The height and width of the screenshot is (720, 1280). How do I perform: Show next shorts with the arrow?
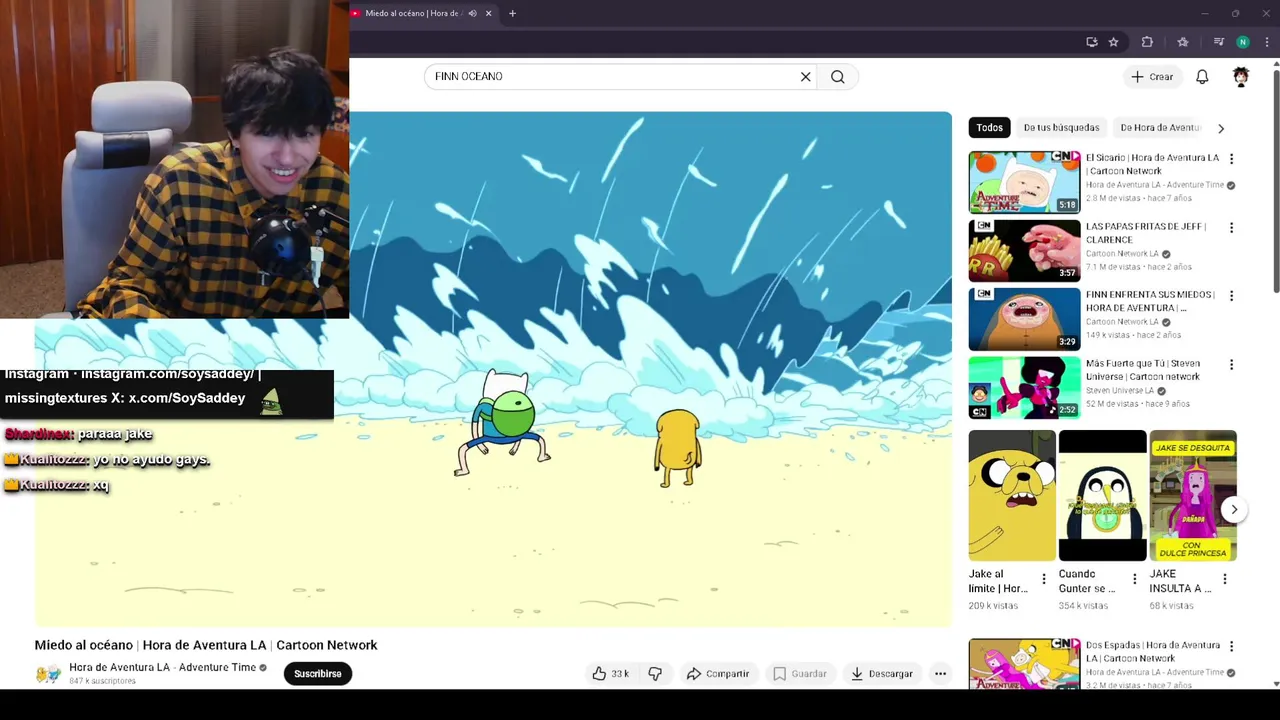[x=1234, y=510]
